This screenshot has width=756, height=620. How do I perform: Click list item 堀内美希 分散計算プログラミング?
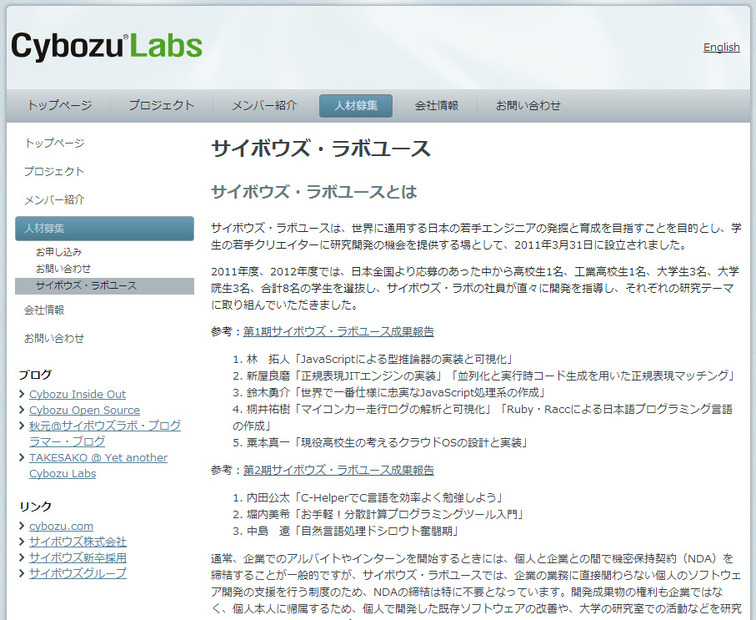click(x=378, y=514)
